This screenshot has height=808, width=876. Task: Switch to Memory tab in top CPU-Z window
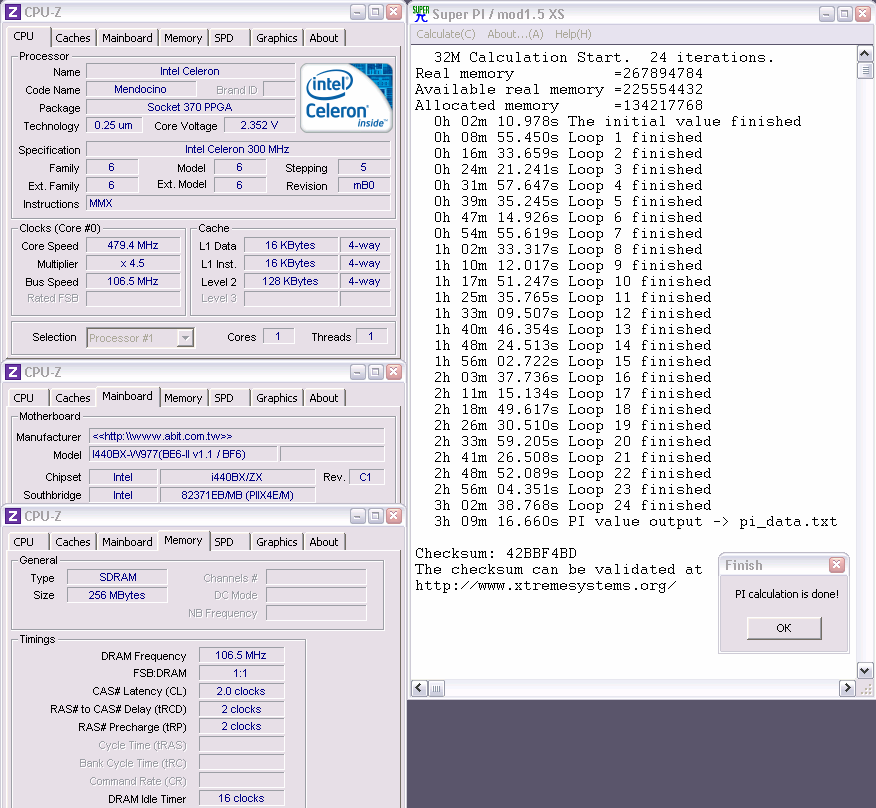click(183, 38)
